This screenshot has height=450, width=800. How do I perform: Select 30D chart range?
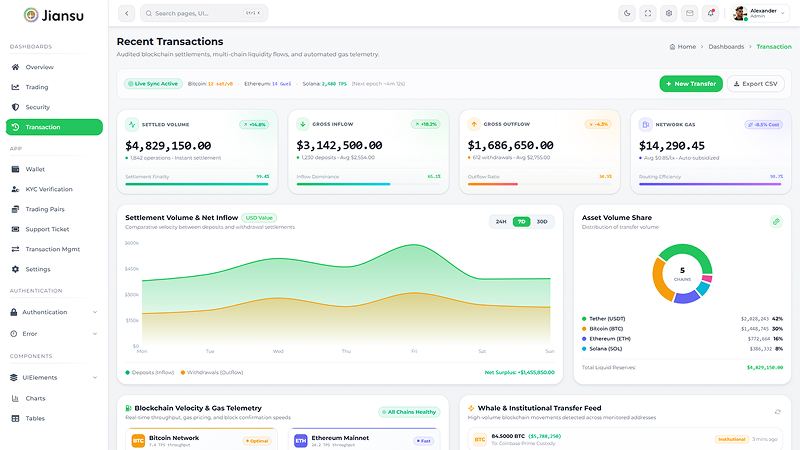click(542, 221)
